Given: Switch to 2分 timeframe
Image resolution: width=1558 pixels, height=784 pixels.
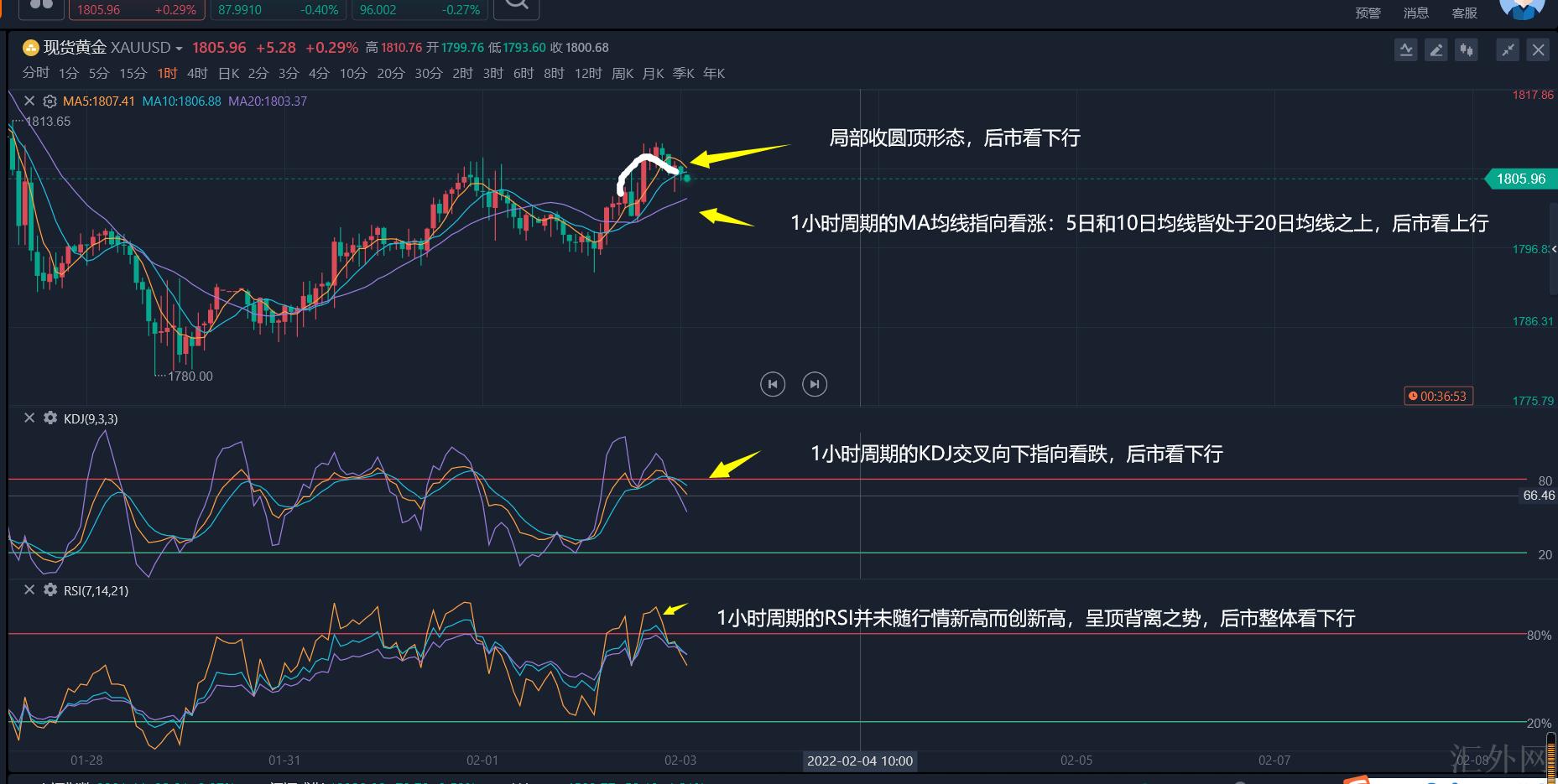Looking at the screenshot, I should (x=258, y=73).
